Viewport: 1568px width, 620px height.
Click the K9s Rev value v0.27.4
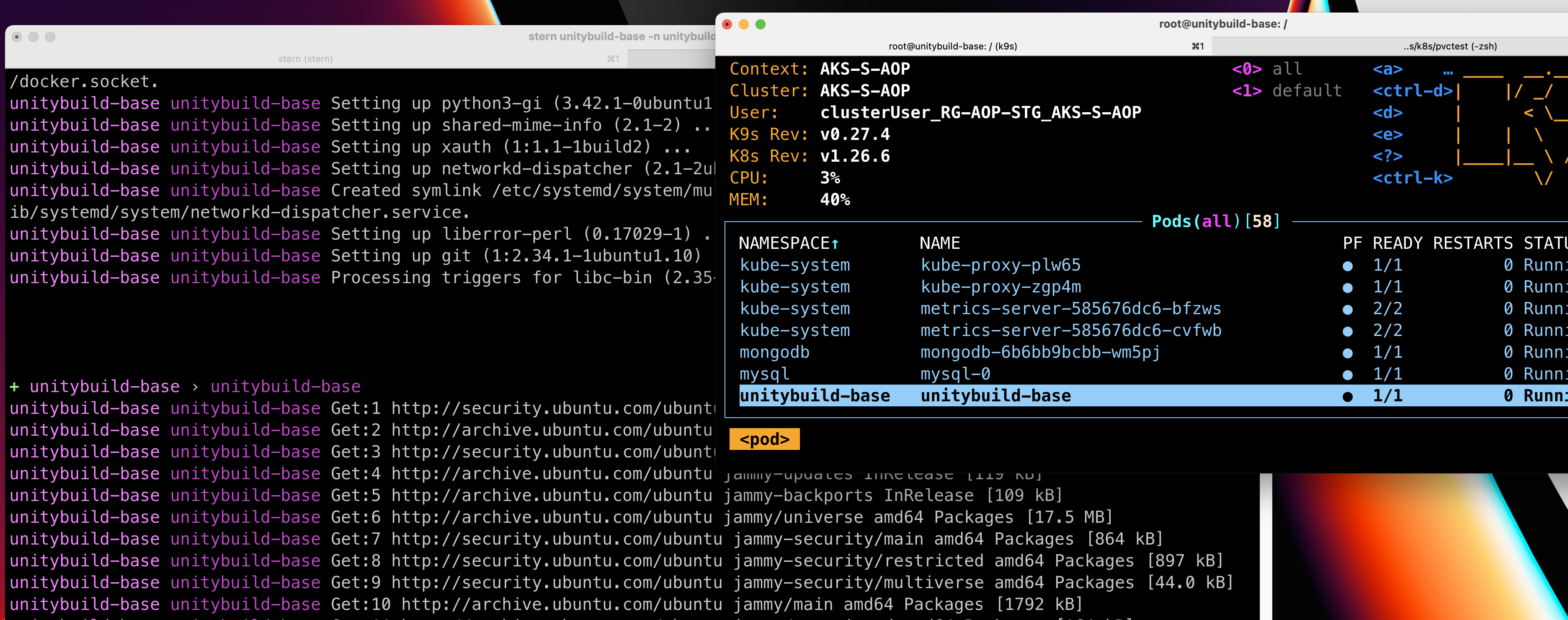point(855,134)
